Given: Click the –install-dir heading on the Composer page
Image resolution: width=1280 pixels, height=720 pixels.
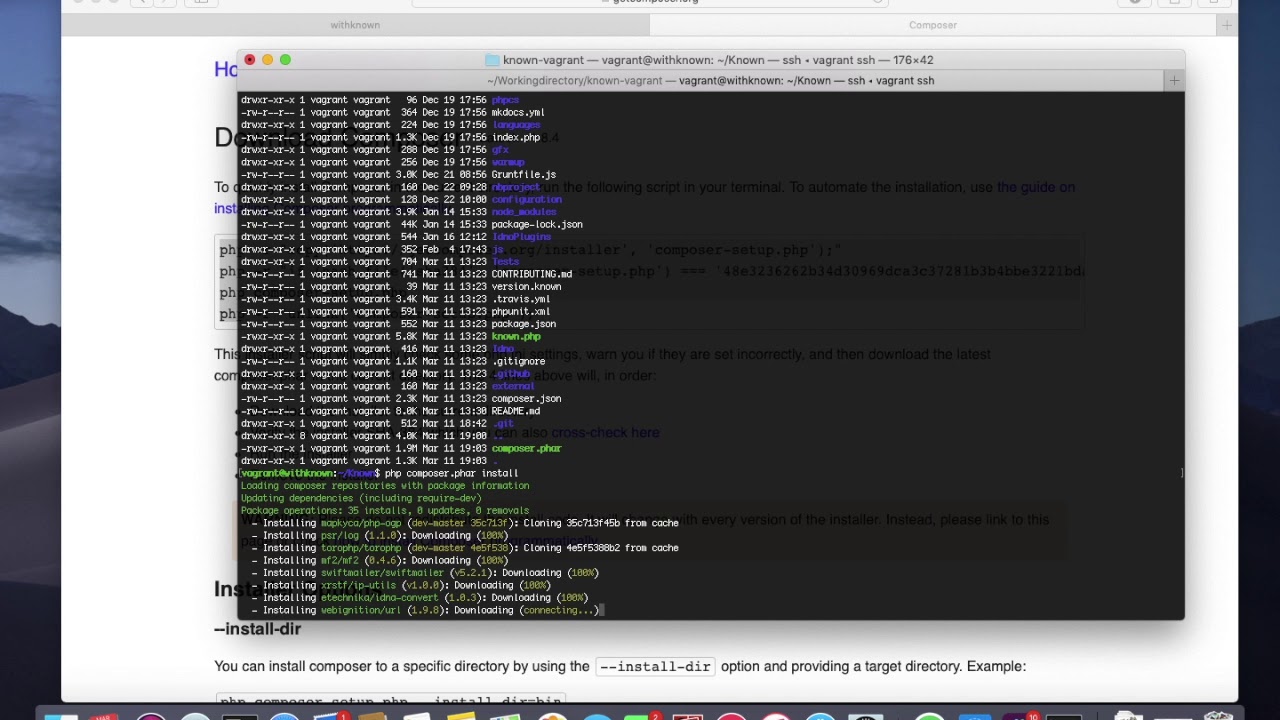Looking at the screenshot, I should (257, 629).
